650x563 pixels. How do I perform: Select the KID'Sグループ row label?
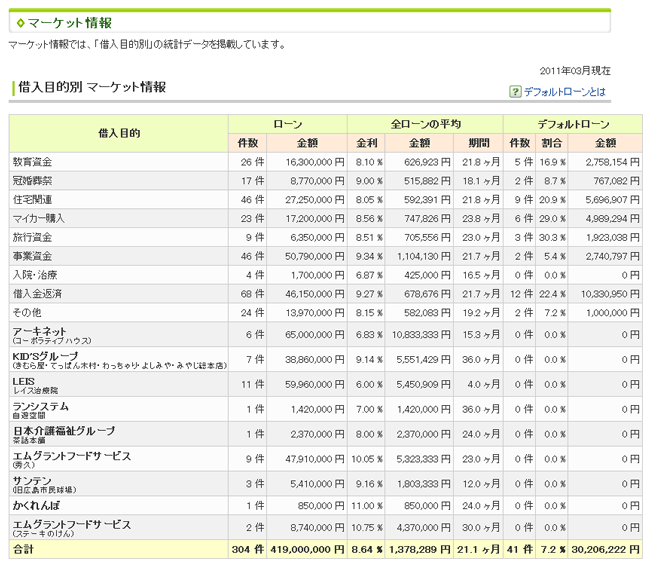45,356
